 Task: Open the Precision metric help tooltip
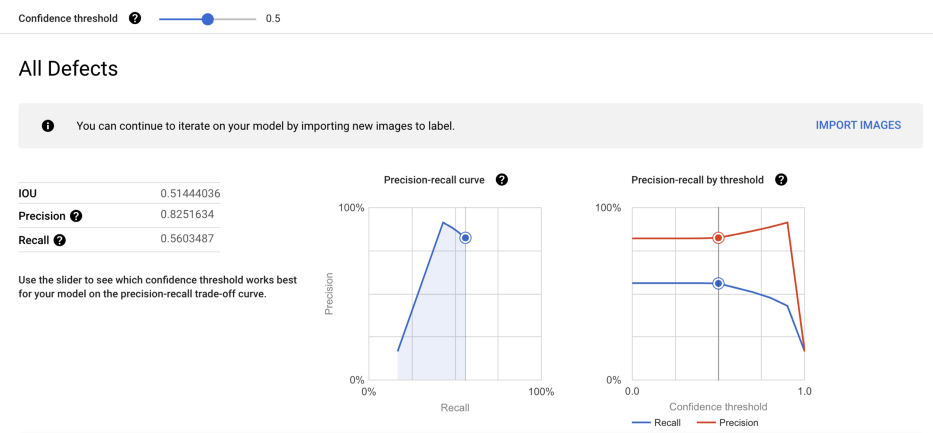pos(76,216)
